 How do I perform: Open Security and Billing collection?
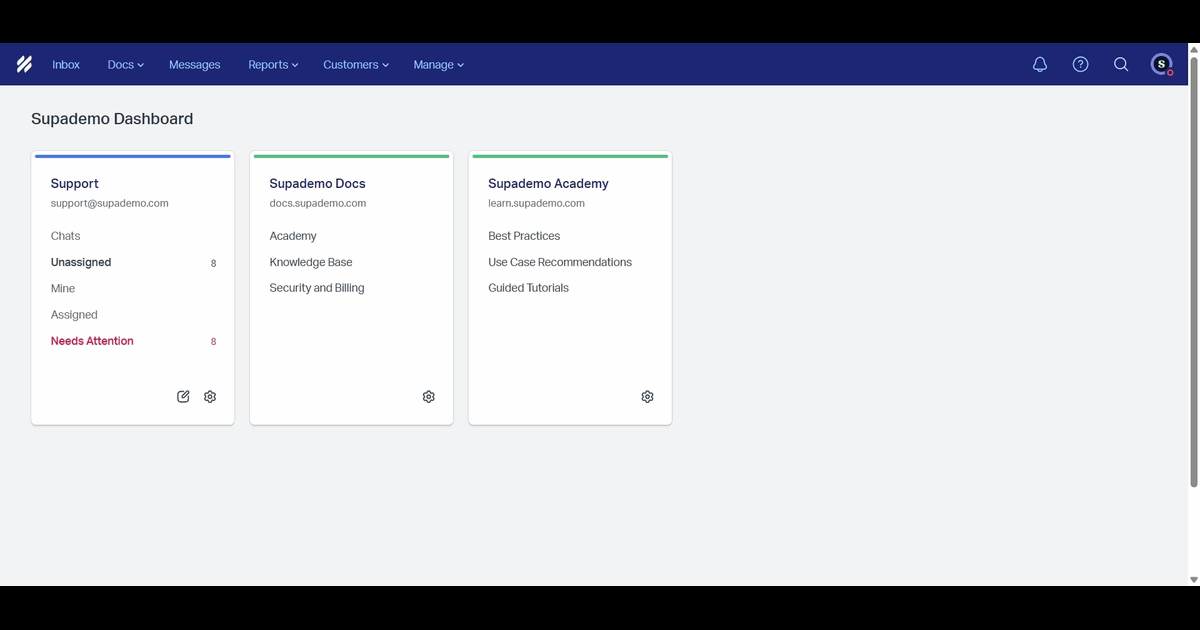pos(317,288)
